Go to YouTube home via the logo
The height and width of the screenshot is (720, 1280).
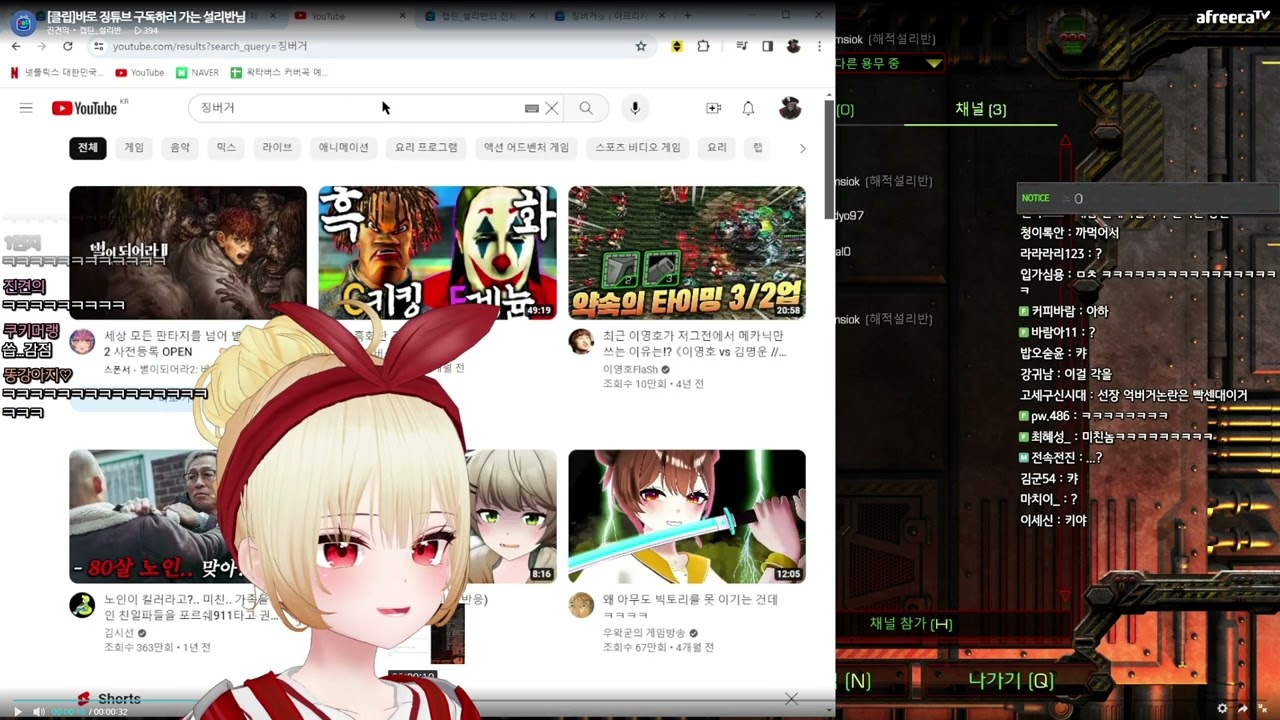(84, 108)
